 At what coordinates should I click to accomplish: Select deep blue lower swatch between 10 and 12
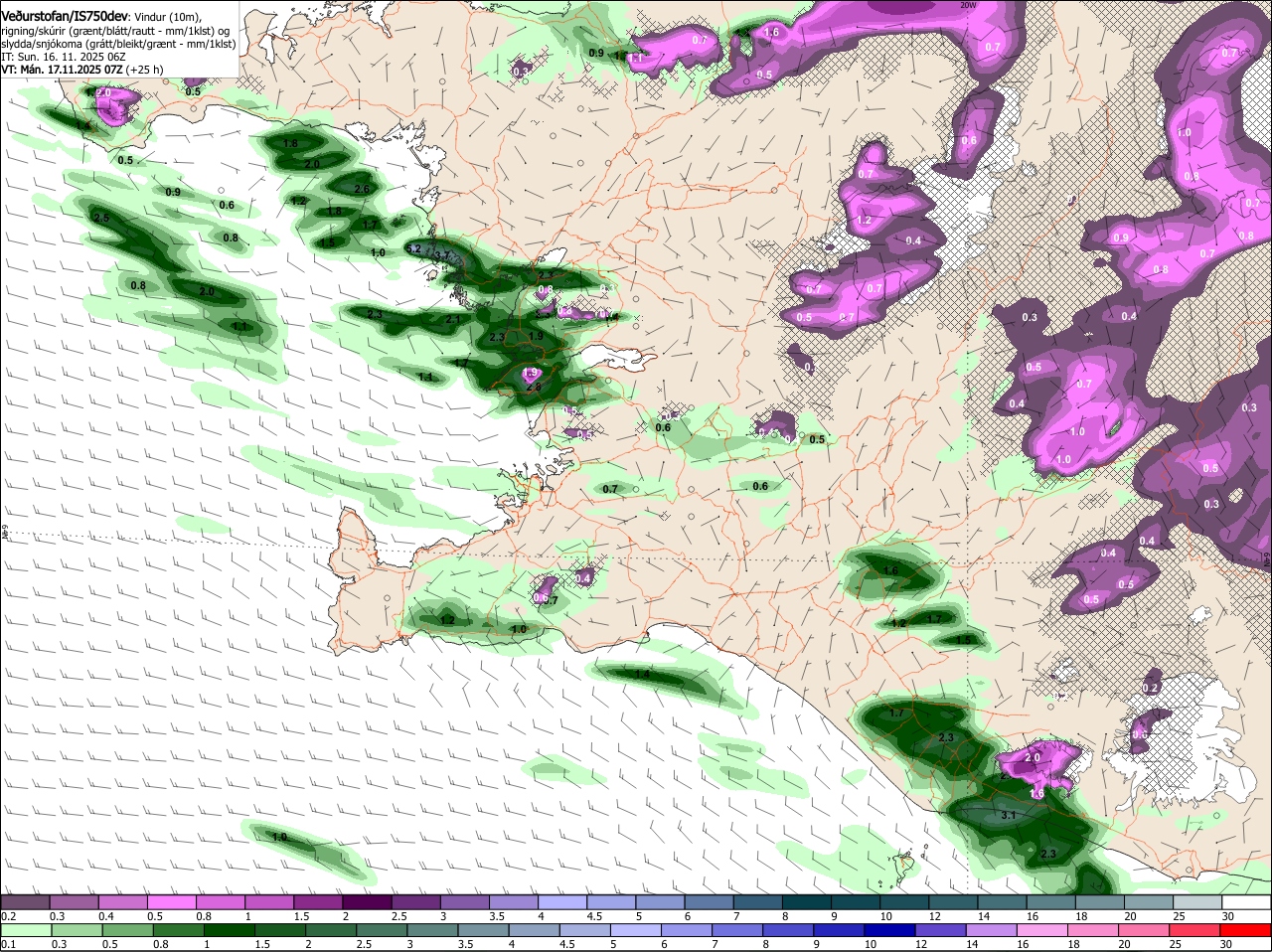tap(889, 930)
